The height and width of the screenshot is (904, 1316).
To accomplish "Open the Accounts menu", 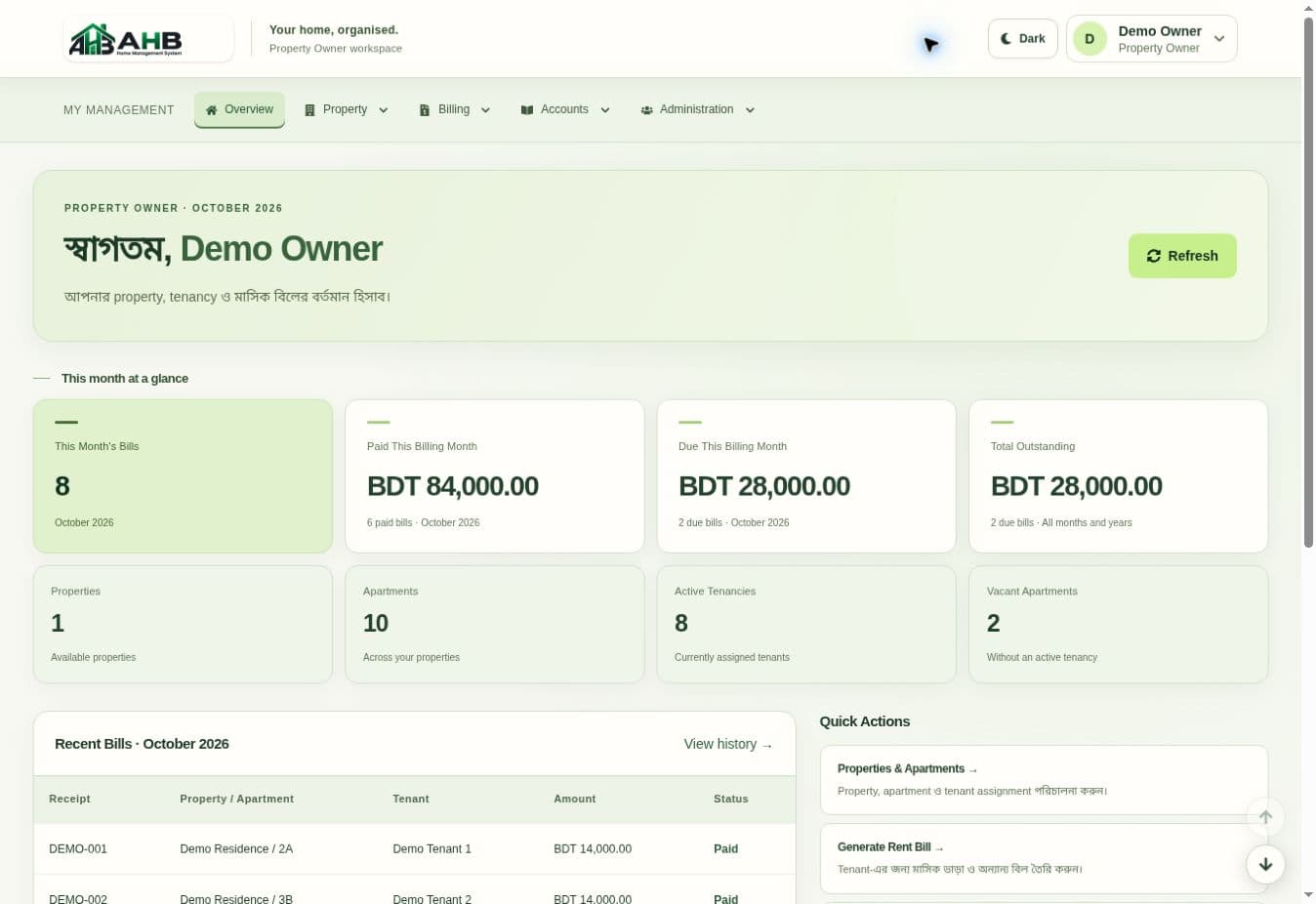I will (x=565, y=109).
